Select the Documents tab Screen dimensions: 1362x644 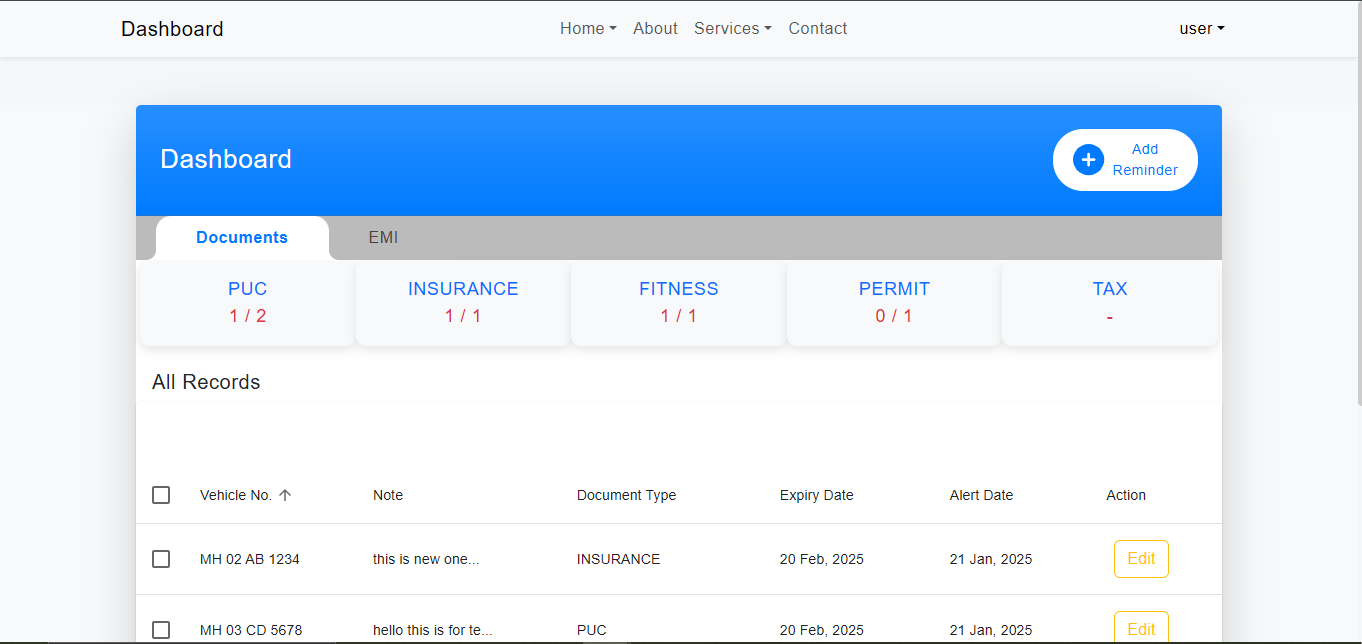[242, 238]
